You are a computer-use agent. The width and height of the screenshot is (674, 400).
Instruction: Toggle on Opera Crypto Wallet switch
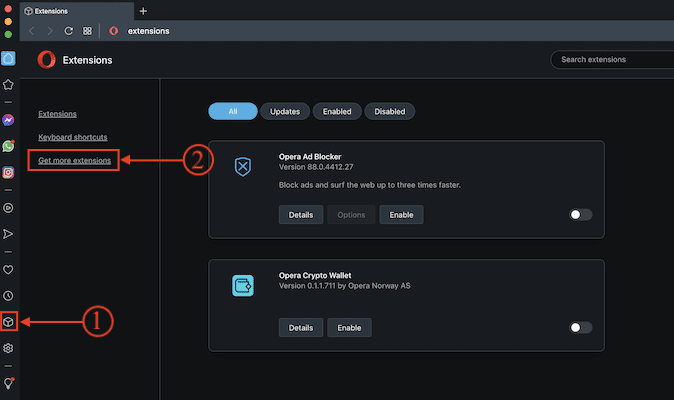coord(580,328)
